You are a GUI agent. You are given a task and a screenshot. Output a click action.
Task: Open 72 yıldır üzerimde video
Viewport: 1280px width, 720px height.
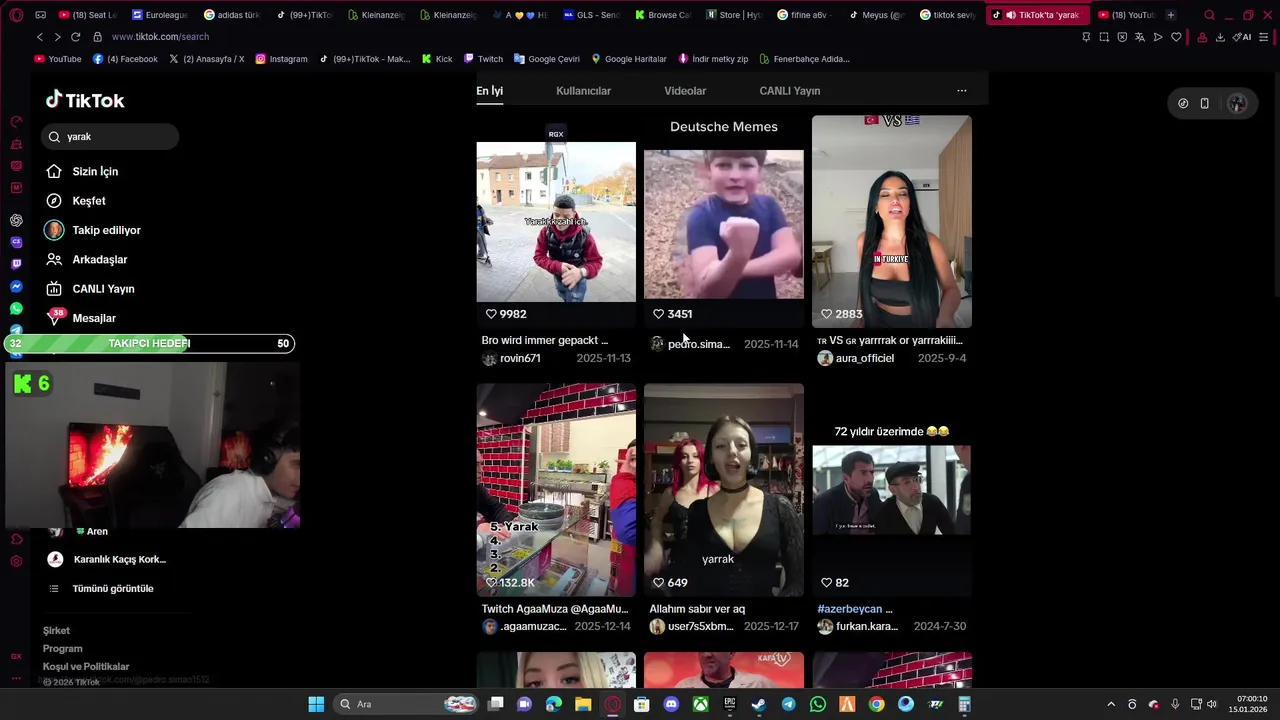[x=892, y=490]
